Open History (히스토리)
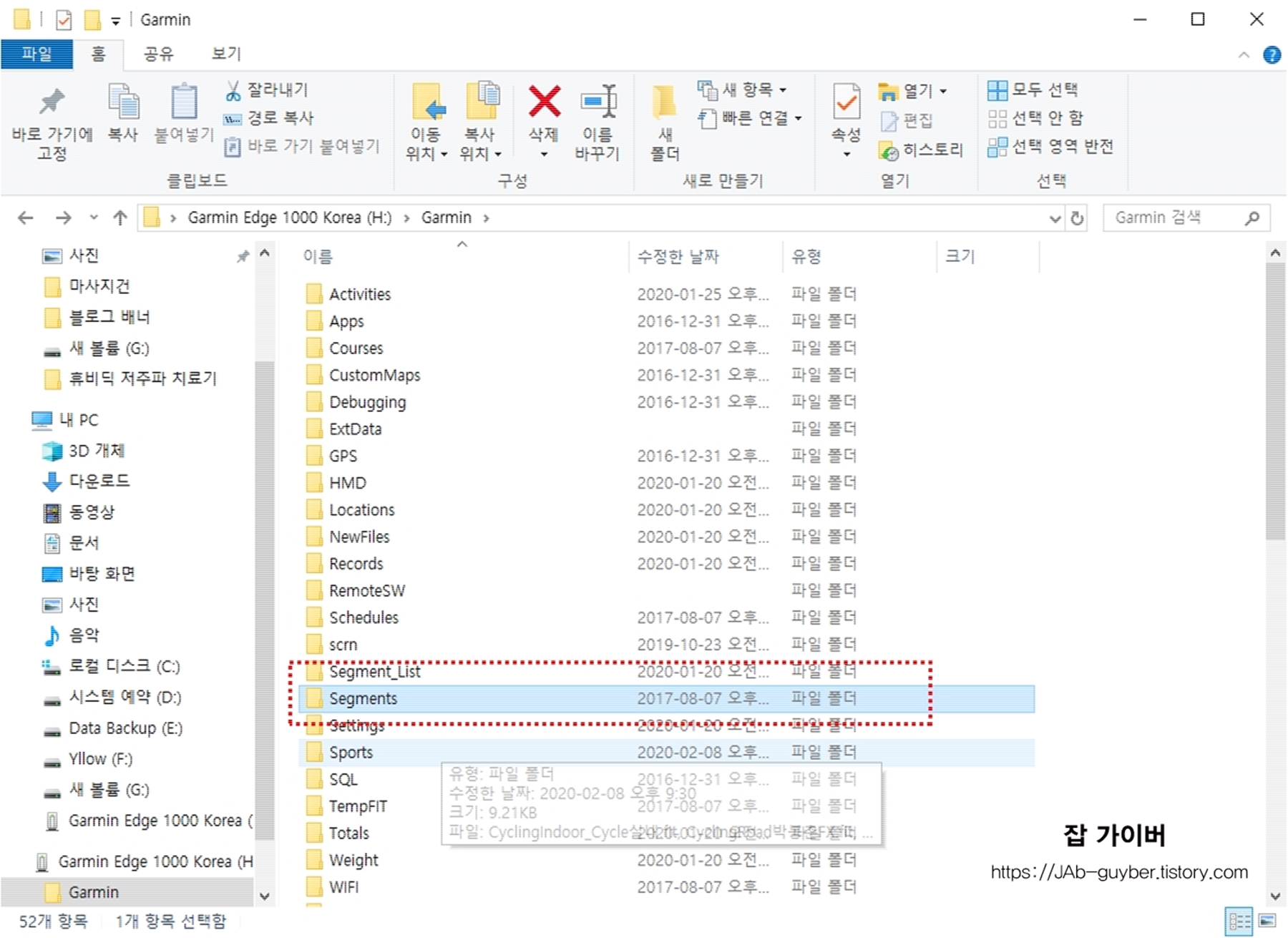Viewport: 1288px width, 938px height. click(922, 150)
